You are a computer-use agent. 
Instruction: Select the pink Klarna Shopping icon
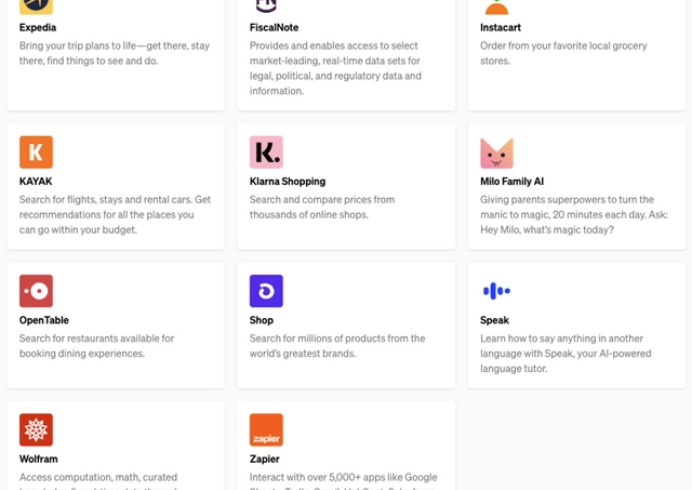click(x=266, y=152)
